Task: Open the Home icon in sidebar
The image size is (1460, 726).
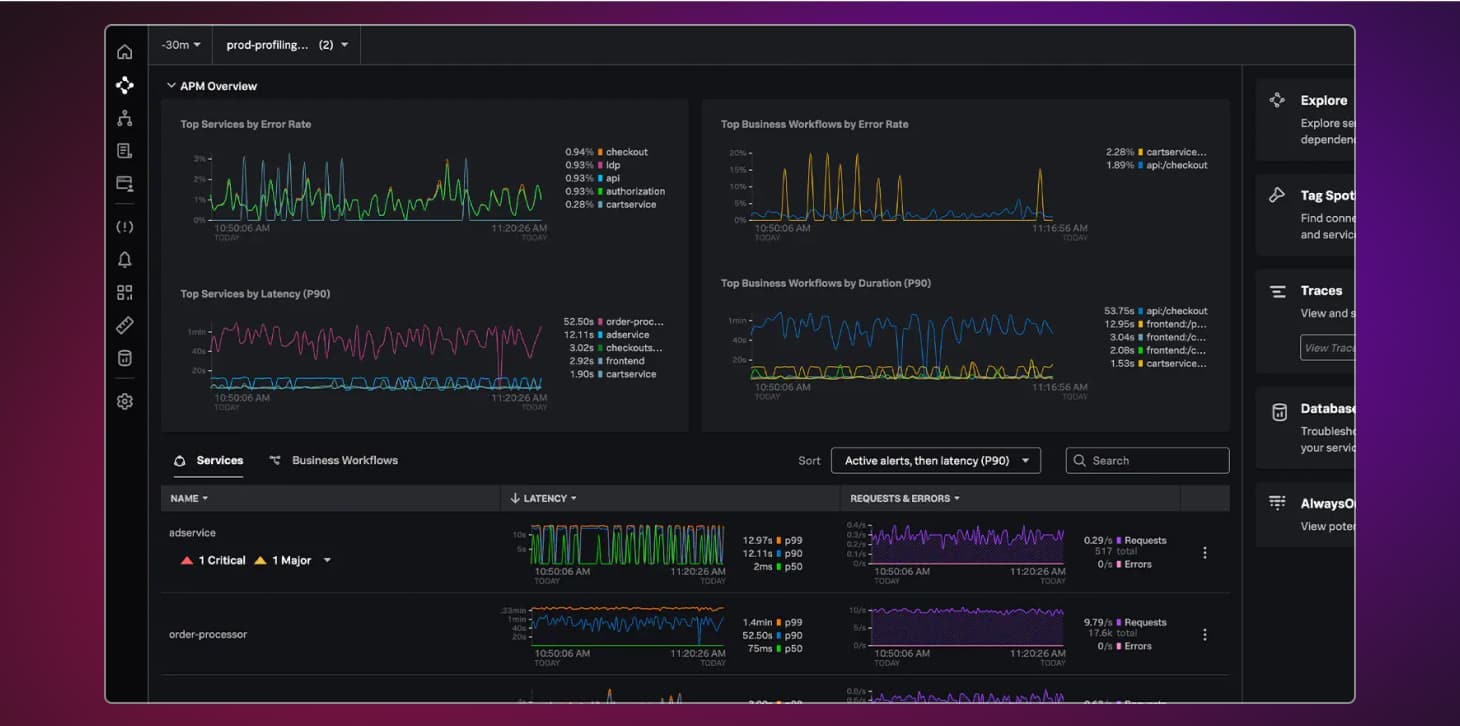Action: (124, 52)
